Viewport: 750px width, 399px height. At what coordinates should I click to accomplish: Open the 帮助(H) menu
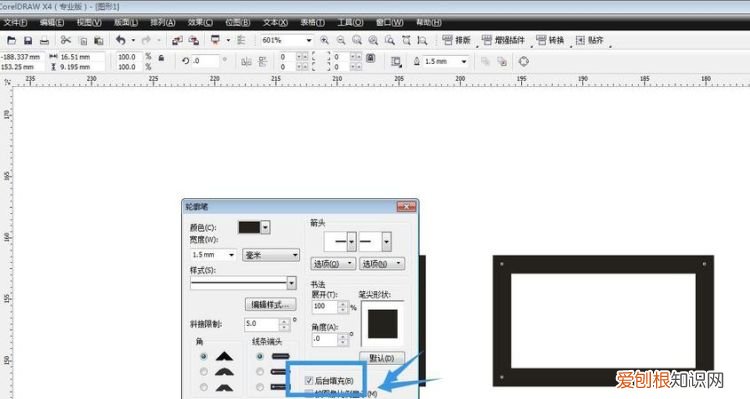coord(429,22)
